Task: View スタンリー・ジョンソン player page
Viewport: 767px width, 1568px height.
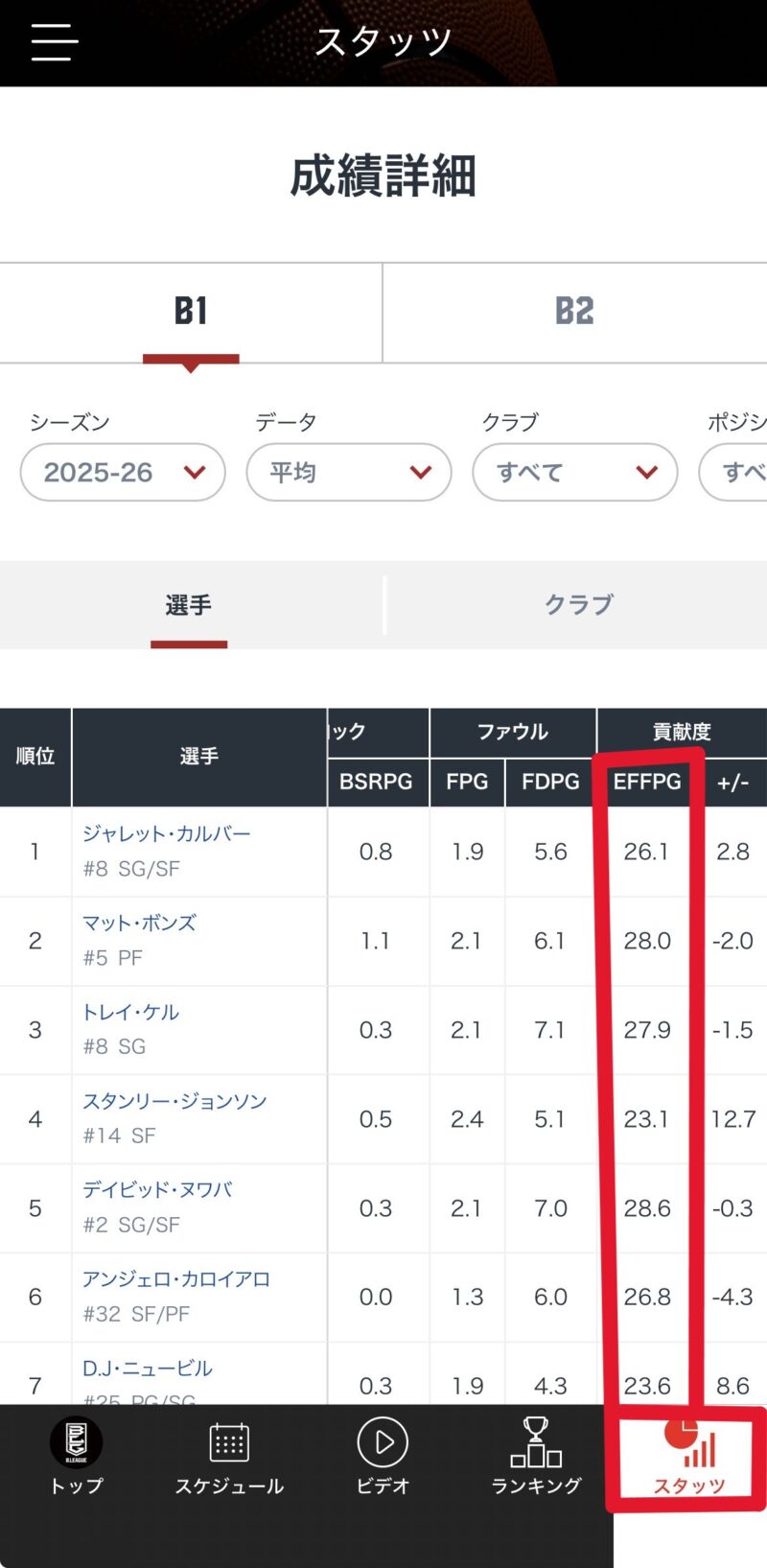Action: (x=174, y=1102)
